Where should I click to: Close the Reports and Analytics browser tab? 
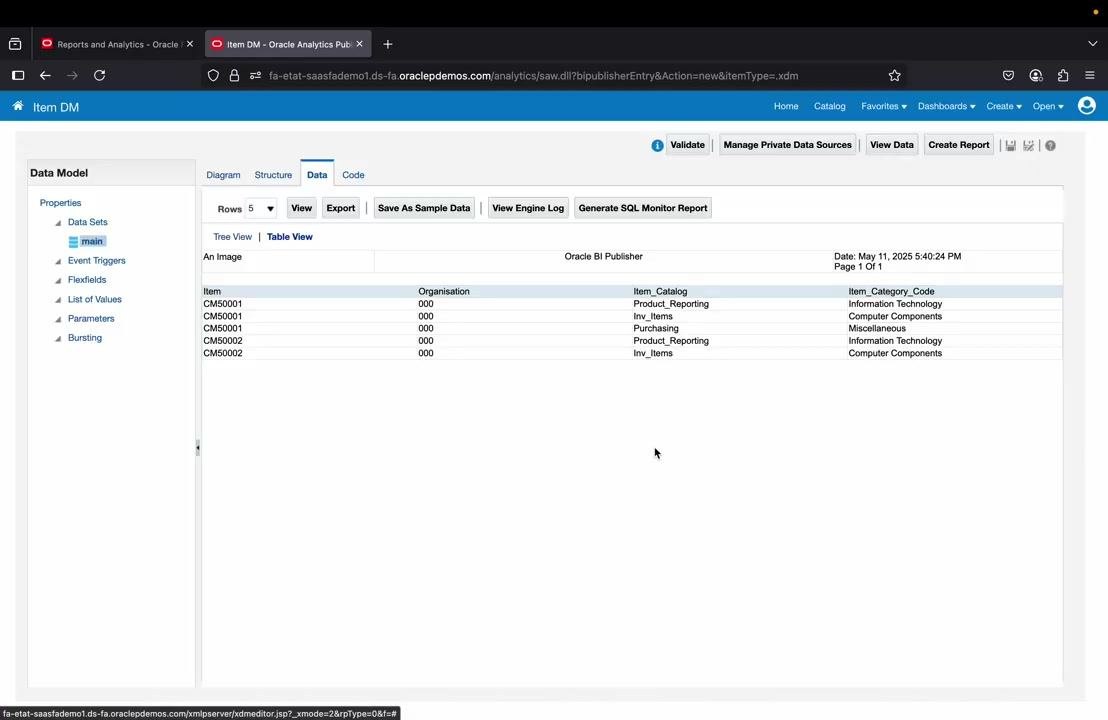click(x=189, y=44)
